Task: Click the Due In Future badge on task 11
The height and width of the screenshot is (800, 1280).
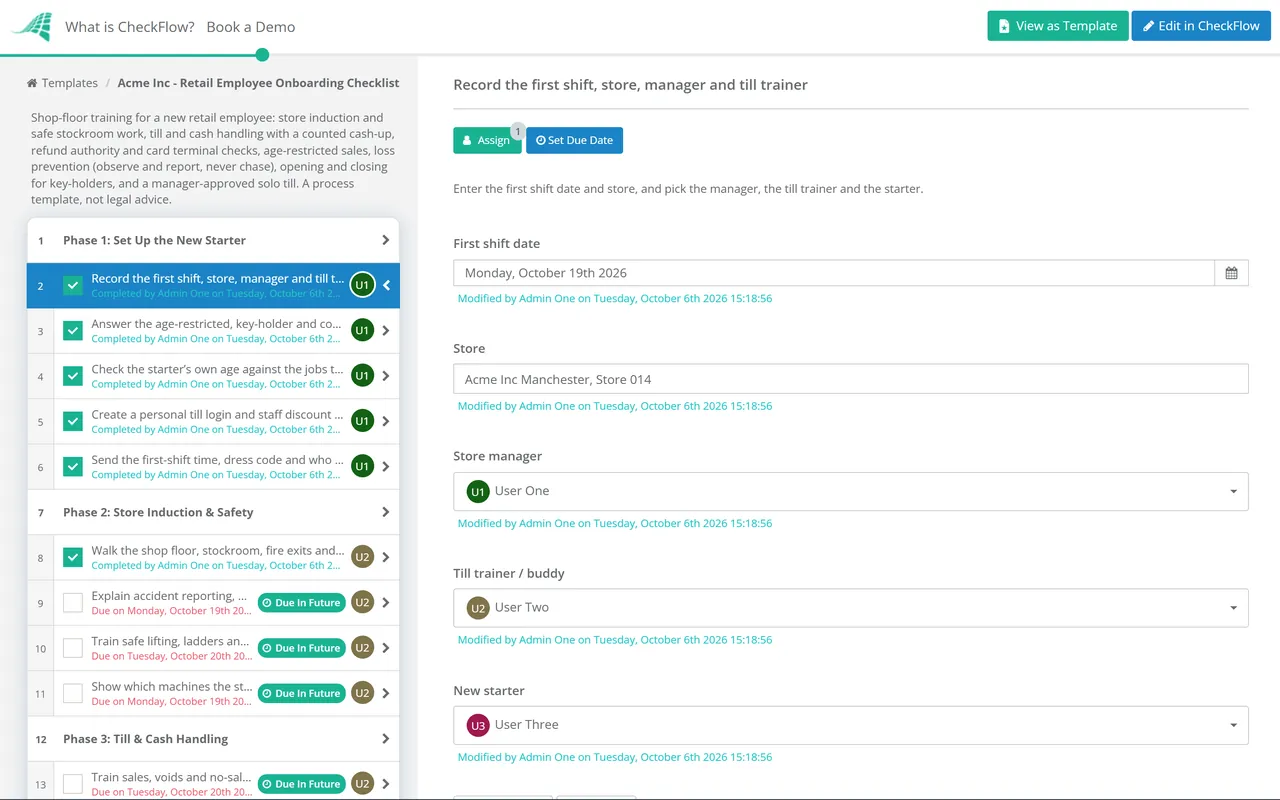Action: pyautogui.click(x=301, y=693)
